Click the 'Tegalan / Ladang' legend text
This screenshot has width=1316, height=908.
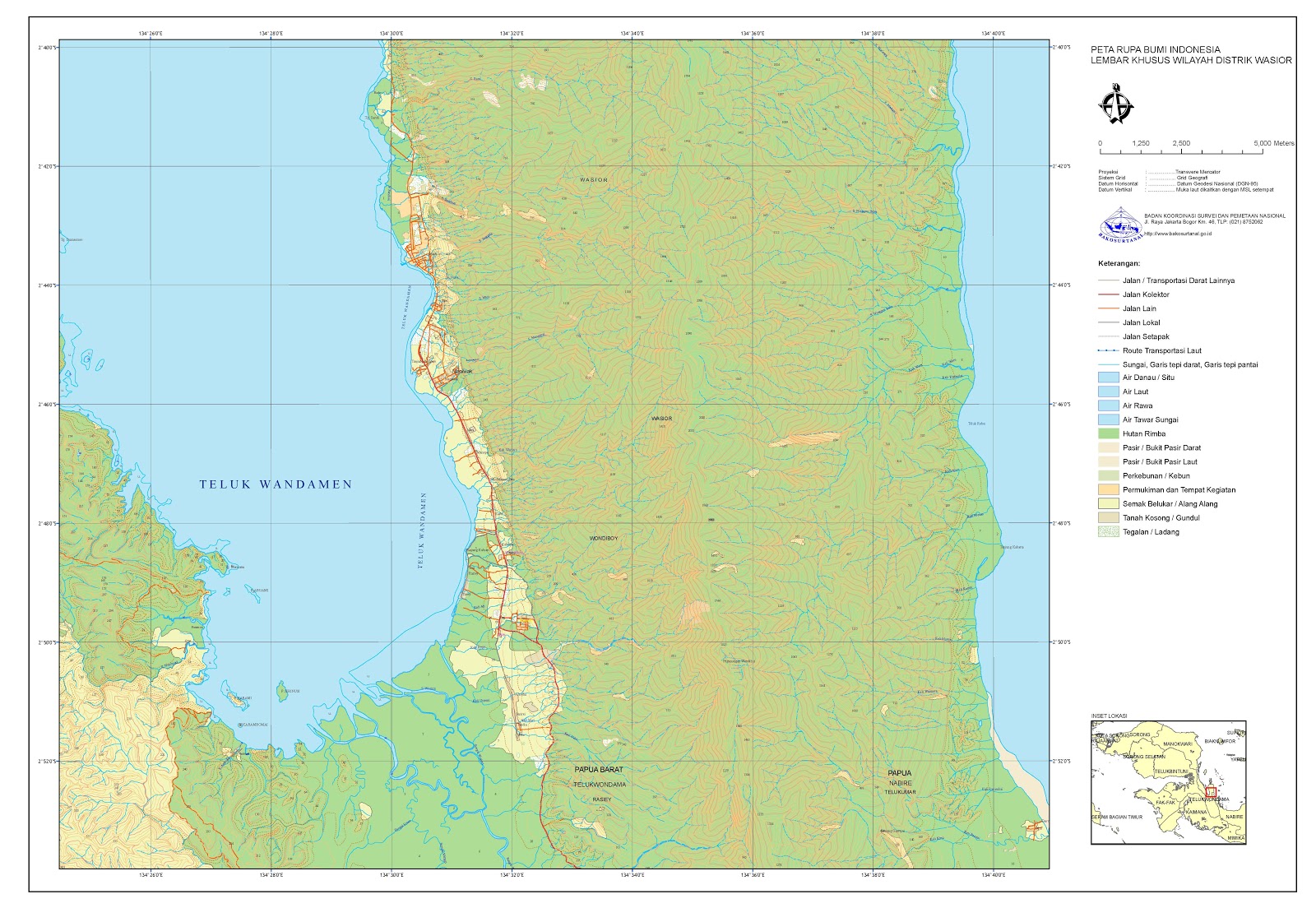1151,531
